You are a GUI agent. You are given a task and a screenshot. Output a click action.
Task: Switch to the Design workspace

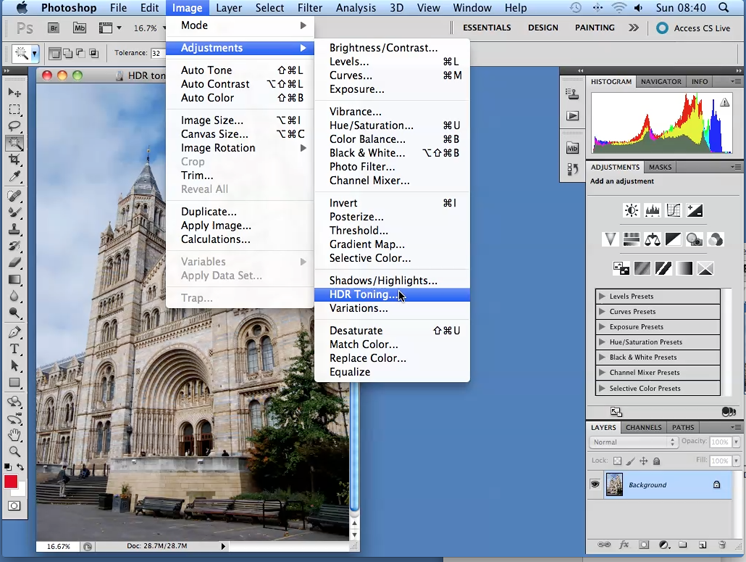(x=543, y=28)
